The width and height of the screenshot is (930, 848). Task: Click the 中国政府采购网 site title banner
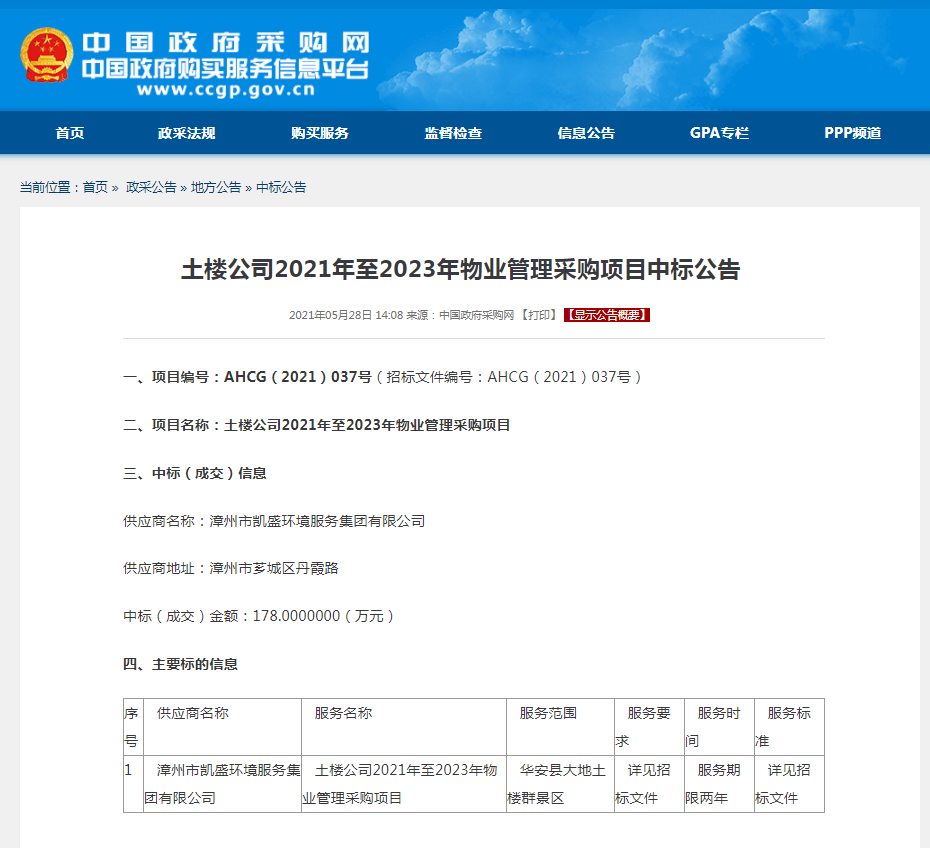pyautogui.click(x=226, y=43)
